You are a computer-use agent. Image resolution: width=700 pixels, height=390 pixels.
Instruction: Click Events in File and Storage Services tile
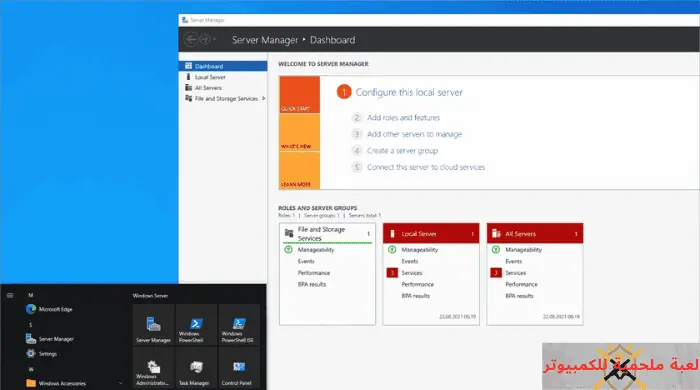[x=306, y=261]
